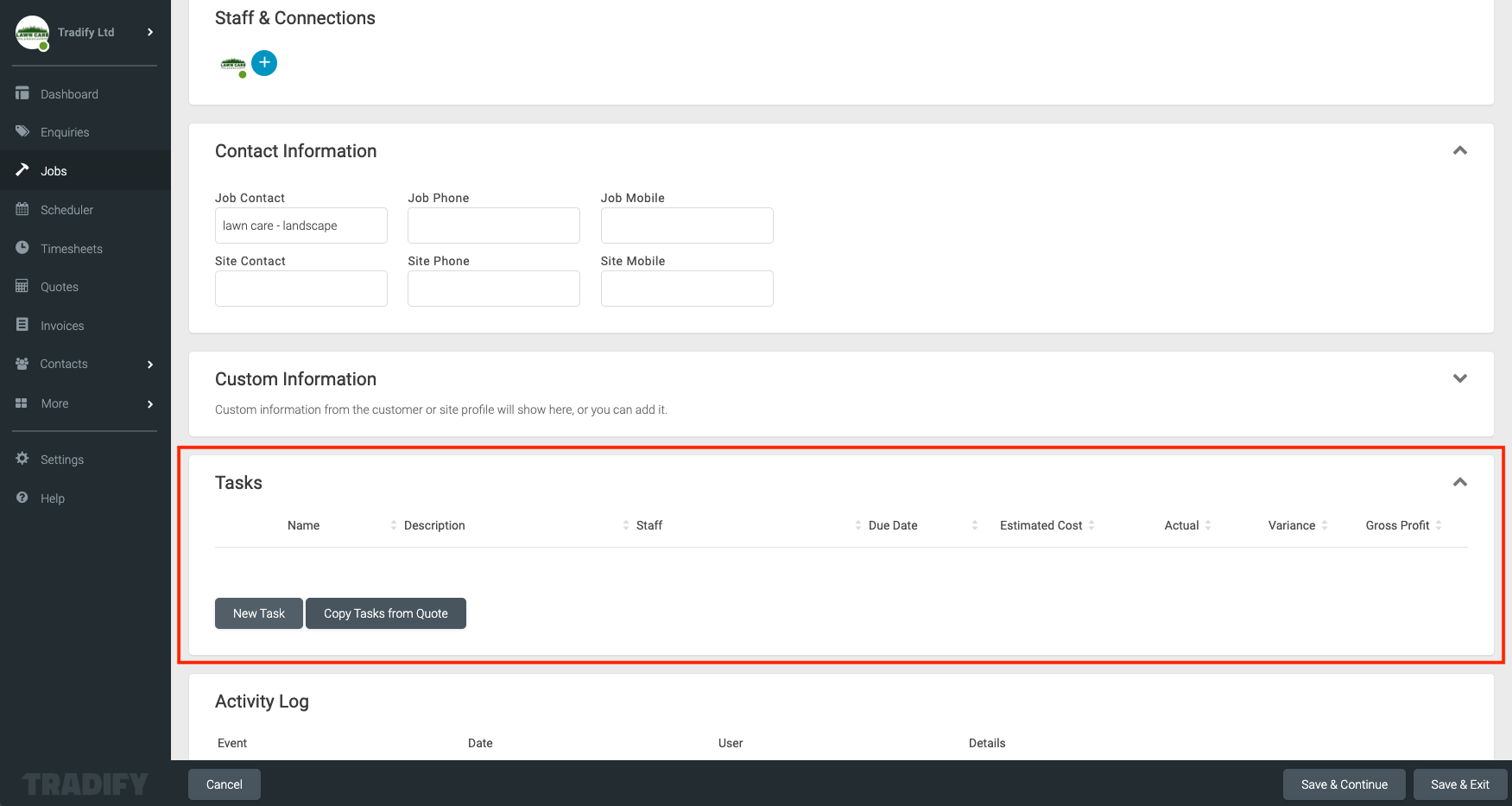Image resolution: width=1512 pixels, height=806 pixels.
Task: Click Copy Tasks from Quote
Action: [385, 613]
